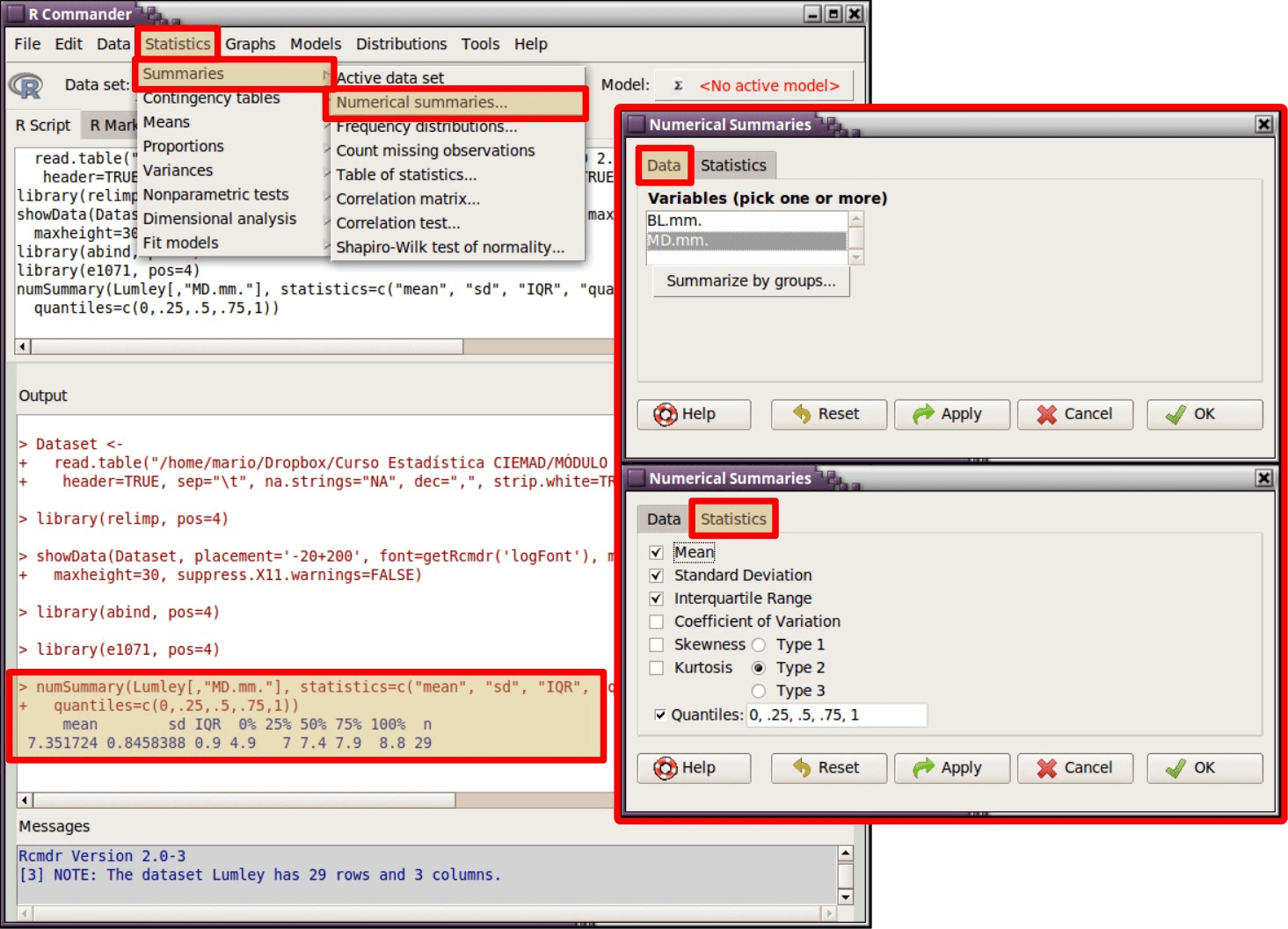Open the Help menu in R Commander
The image size is (1288, 929).
click(x=531, y=44)
